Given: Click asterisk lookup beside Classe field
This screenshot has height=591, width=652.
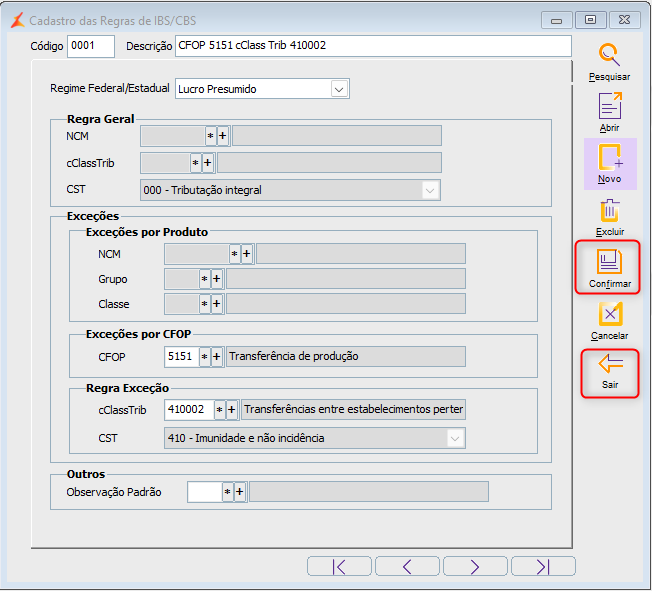Looking at the screenshot, I should 205,304.
